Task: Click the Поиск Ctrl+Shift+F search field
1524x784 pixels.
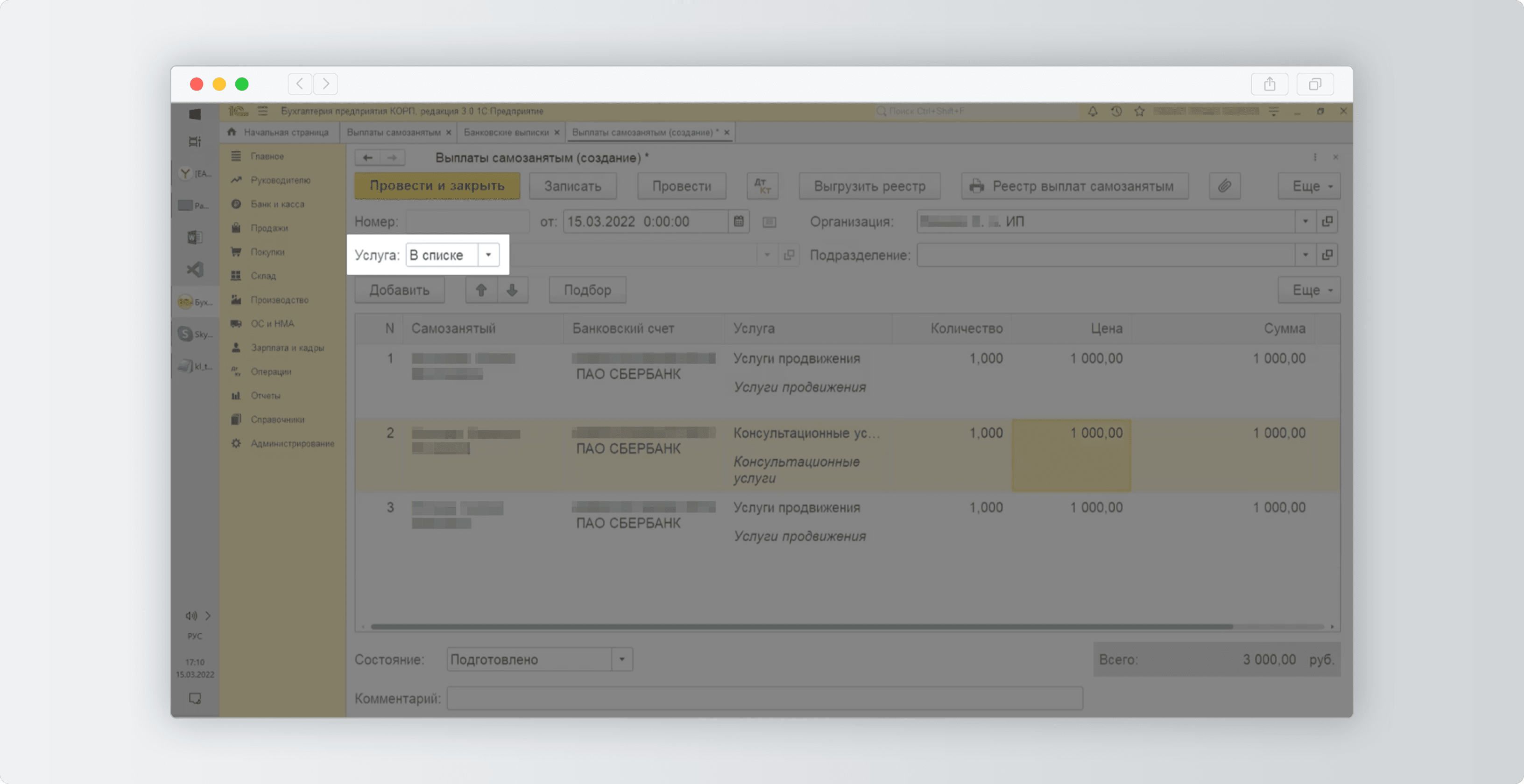Action: point(976,111)
